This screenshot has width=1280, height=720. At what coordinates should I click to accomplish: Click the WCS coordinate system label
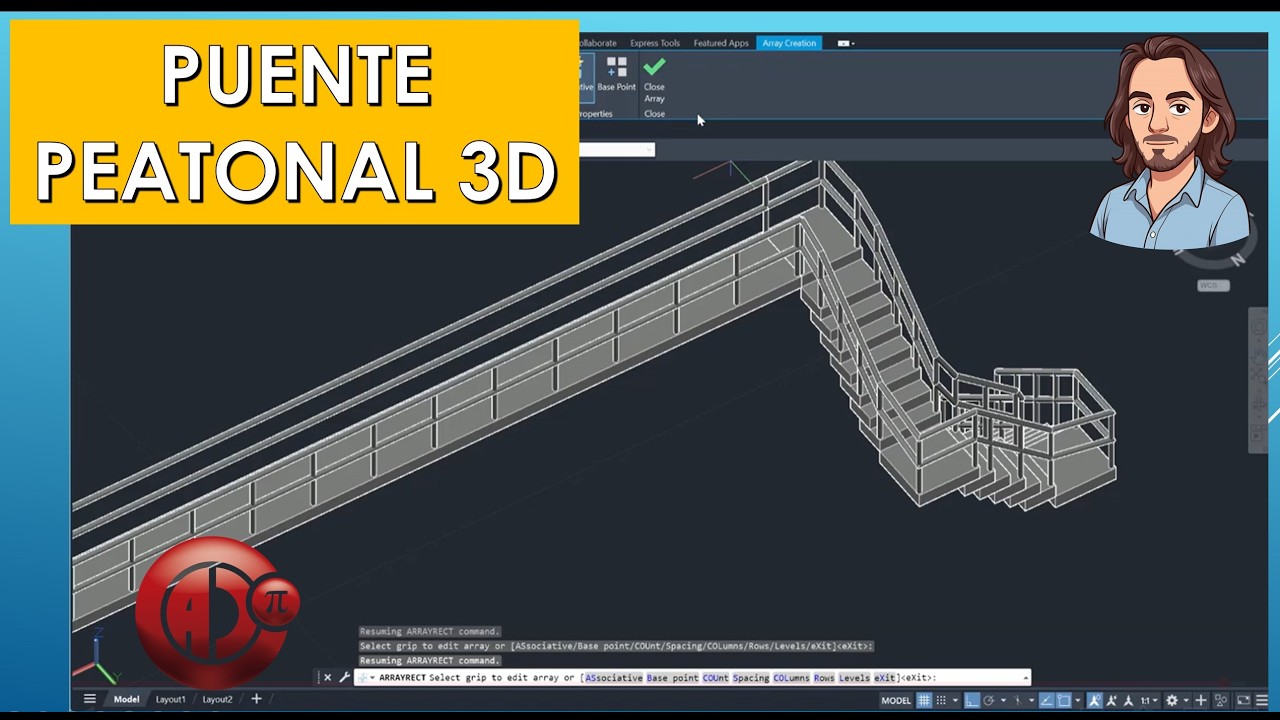pyautogui.click(x=1213, y=286)
